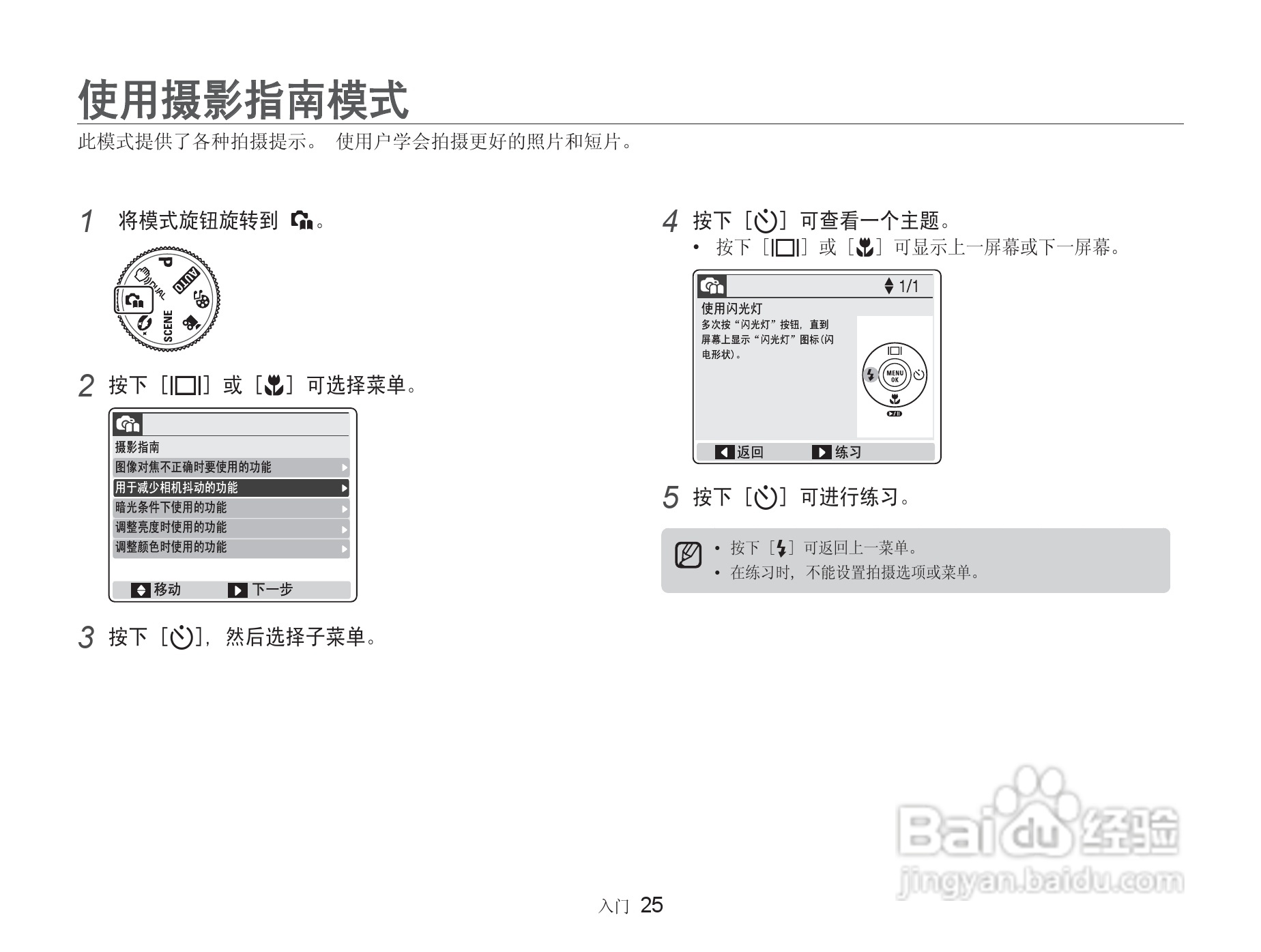Click note text 在练习时，不能设置拍摄选项或菜单
The width and height of the screenshot is (1261, 952).
(x=855, y=573)
